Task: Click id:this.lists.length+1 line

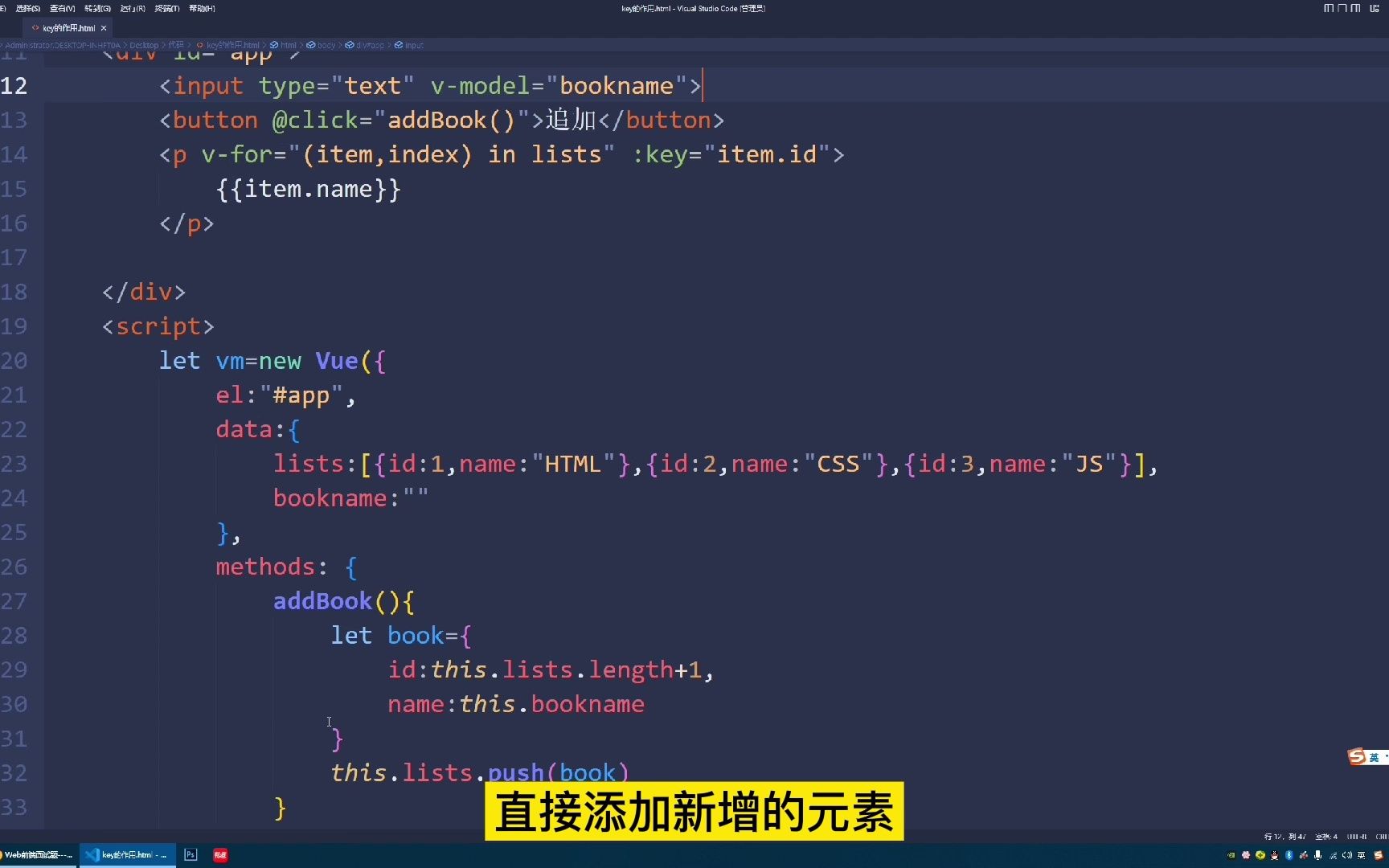Action: 551,670
